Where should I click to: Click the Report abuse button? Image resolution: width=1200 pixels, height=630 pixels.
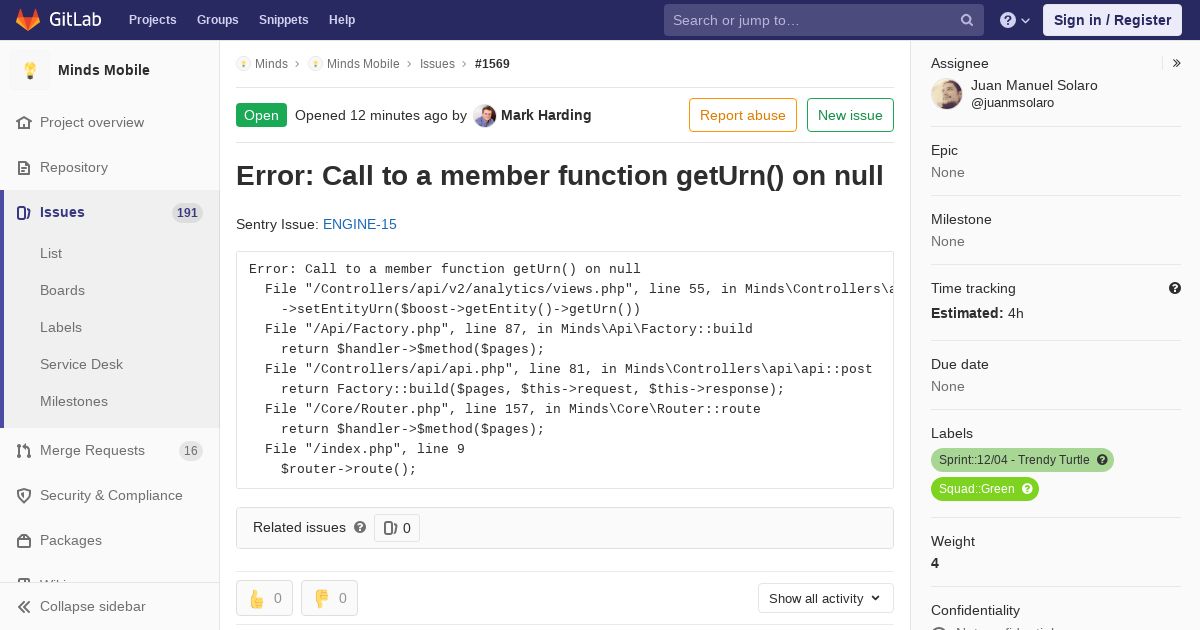[743, 115]
